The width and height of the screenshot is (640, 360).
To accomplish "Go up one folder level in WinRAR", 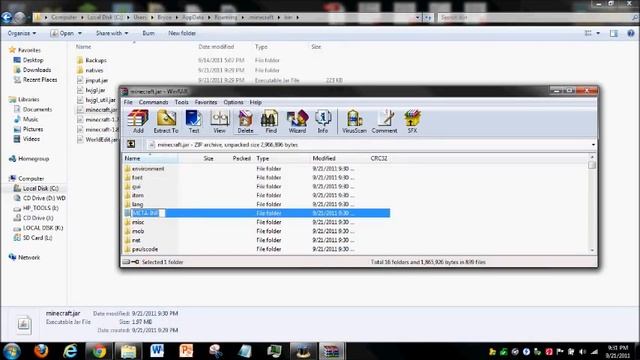I will tap(131, 144).
